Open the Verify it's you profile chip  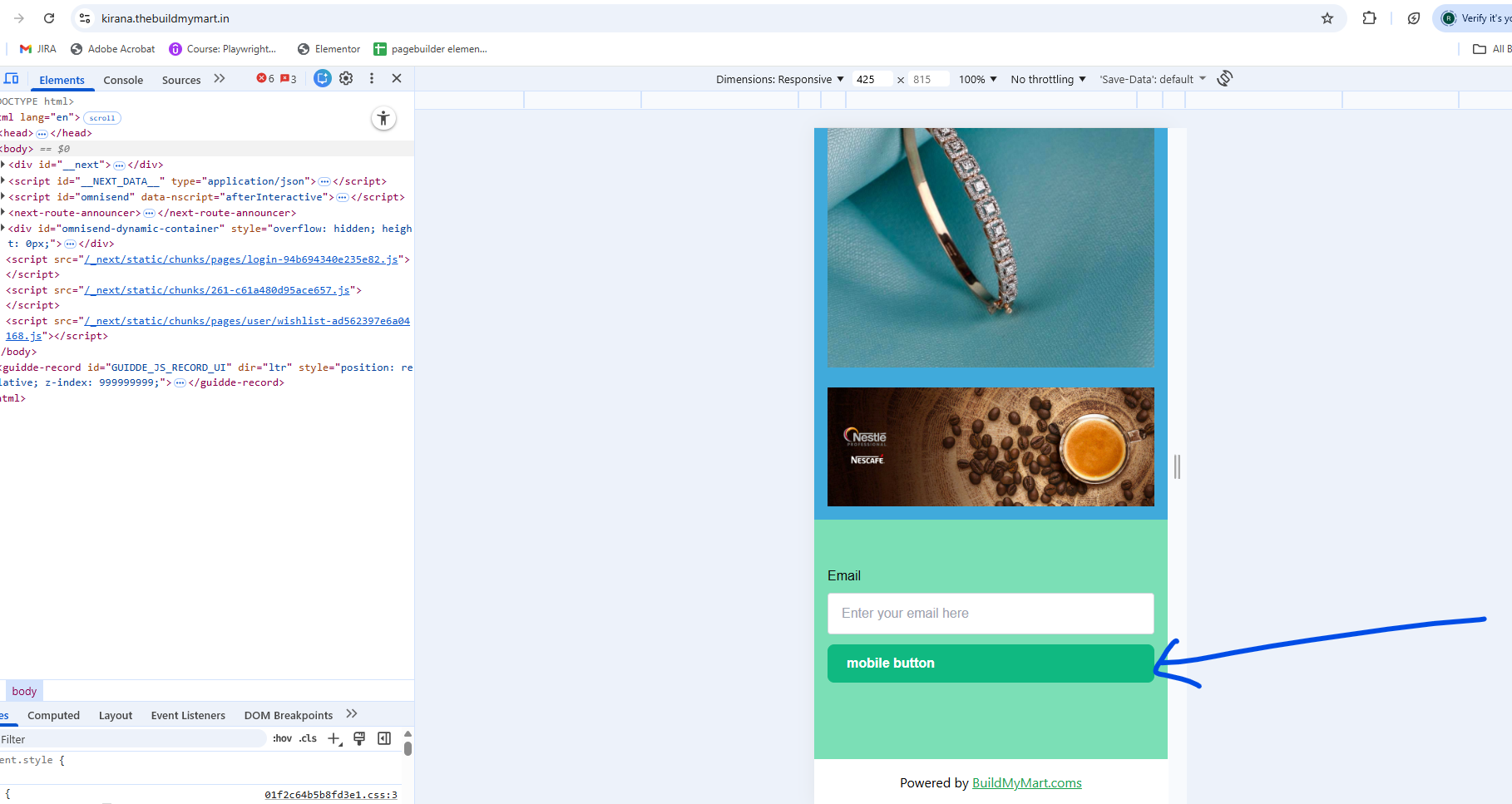(x=1474, y=18)
